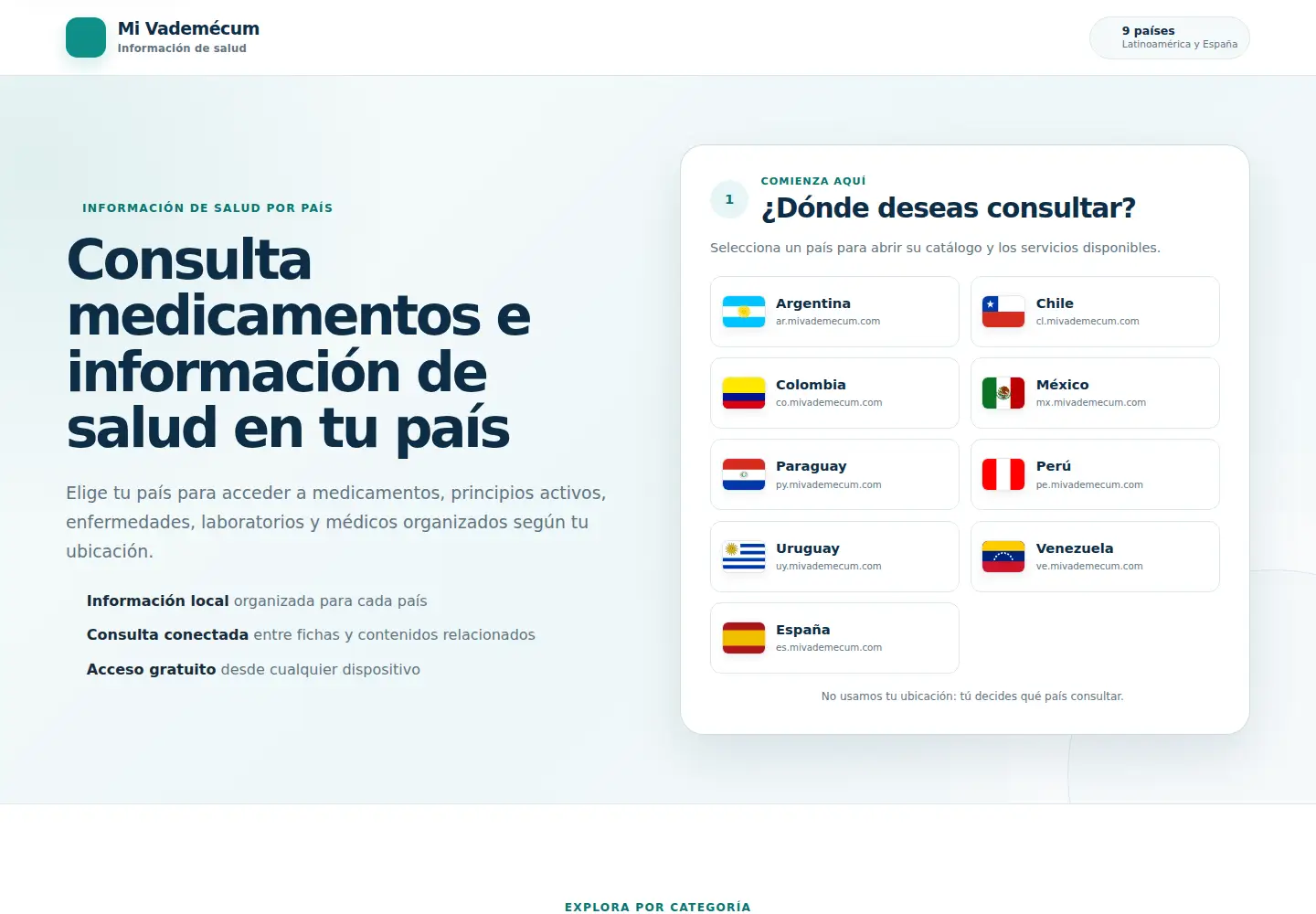The height and width of the screenshot is (914, 1316).
Task: Open pe.mivademecum.com link text
Action: pyautogui.click(x=1089, y=484)
